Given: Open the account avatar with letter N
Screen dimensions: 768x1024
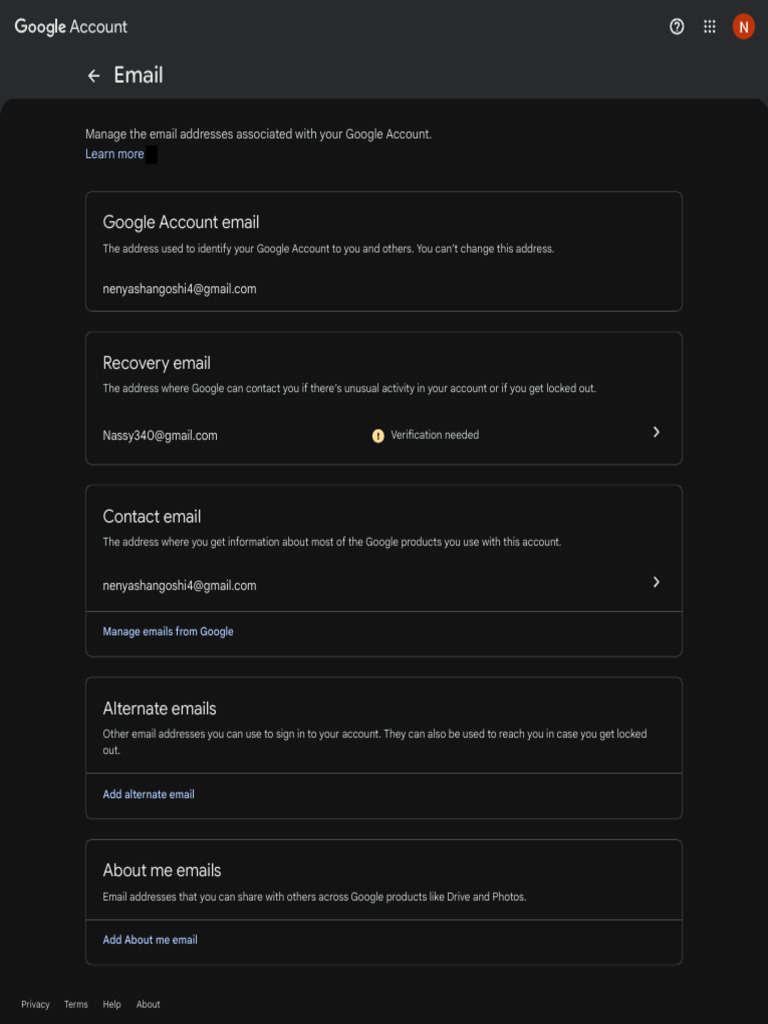Looking at the screenshot, I should pyautogui.click(x=743, y=27).
